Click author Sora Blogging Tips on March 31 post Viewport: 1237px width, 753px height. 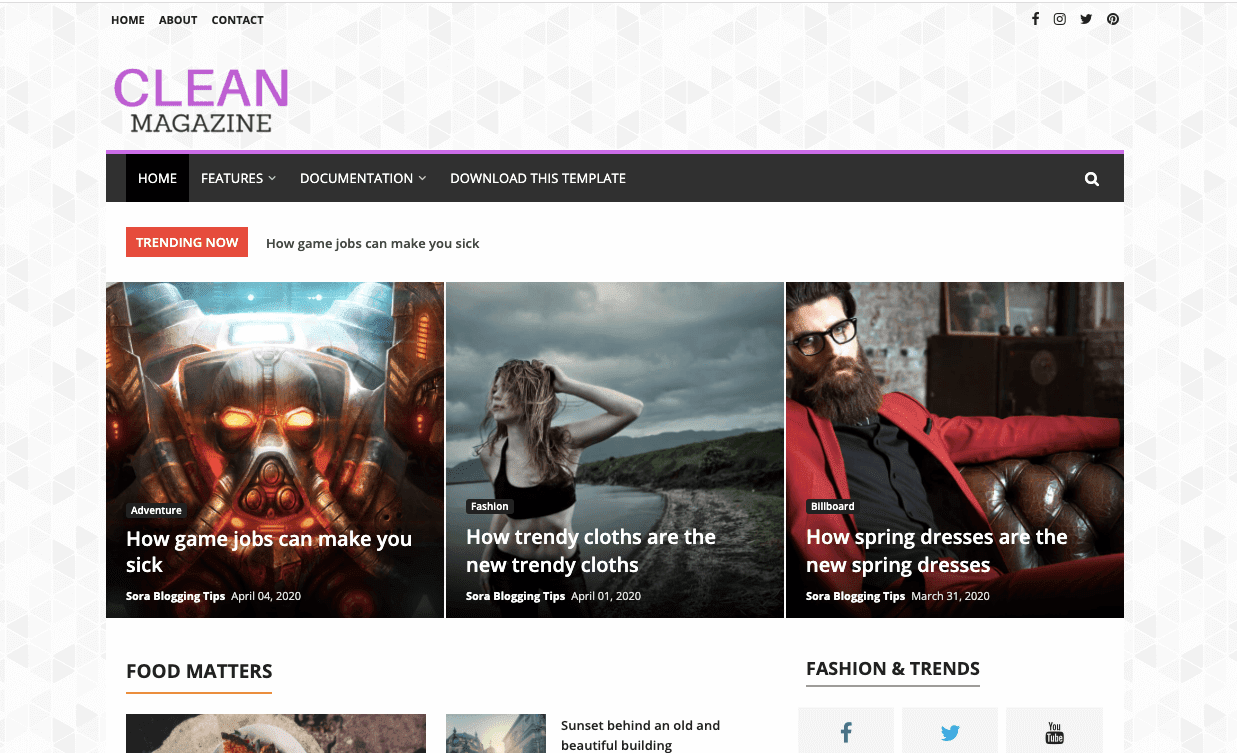pyautogui.click(x=855, y=596)
